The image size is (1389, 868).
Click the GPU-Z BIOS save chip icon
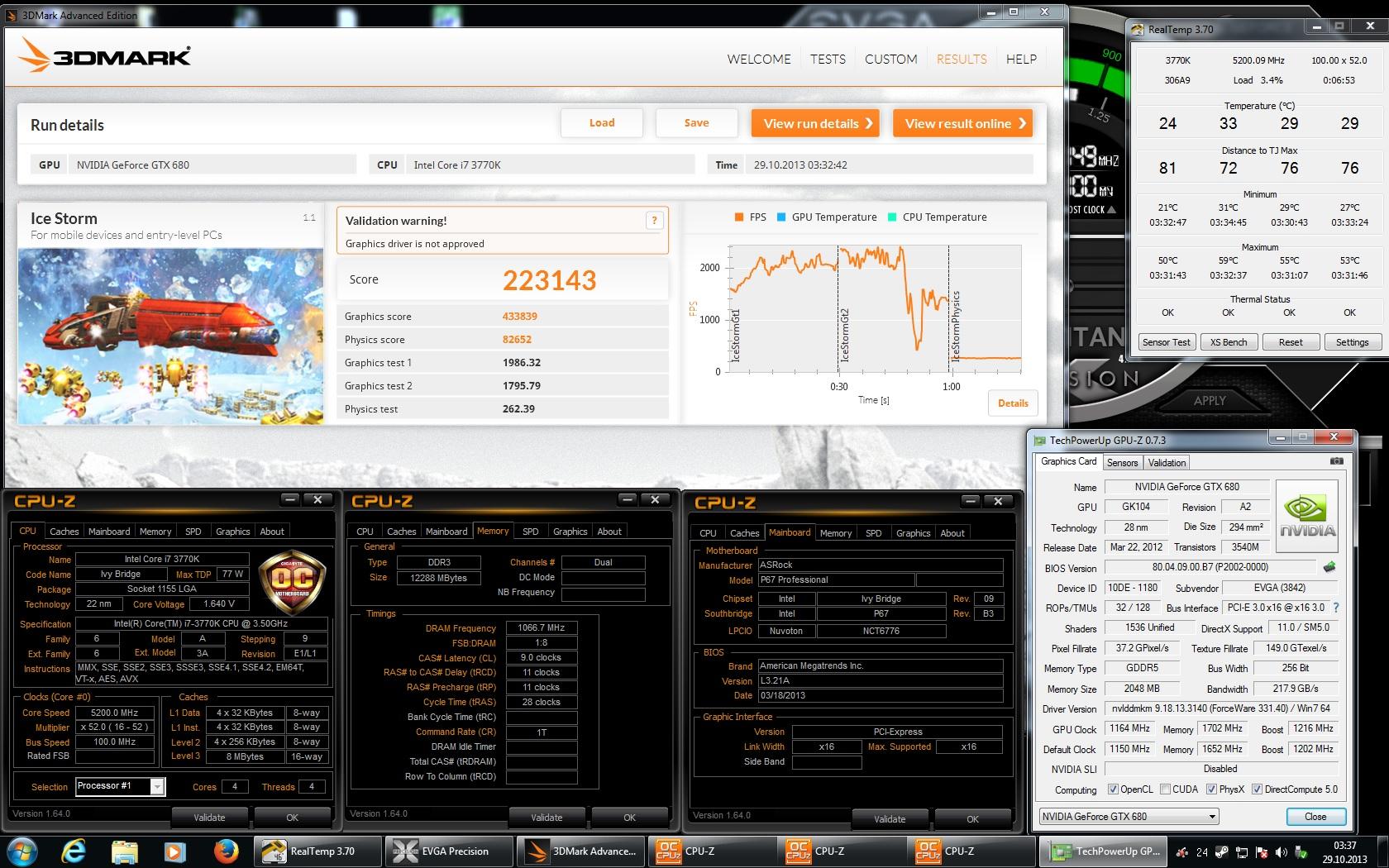[1329, 567]
